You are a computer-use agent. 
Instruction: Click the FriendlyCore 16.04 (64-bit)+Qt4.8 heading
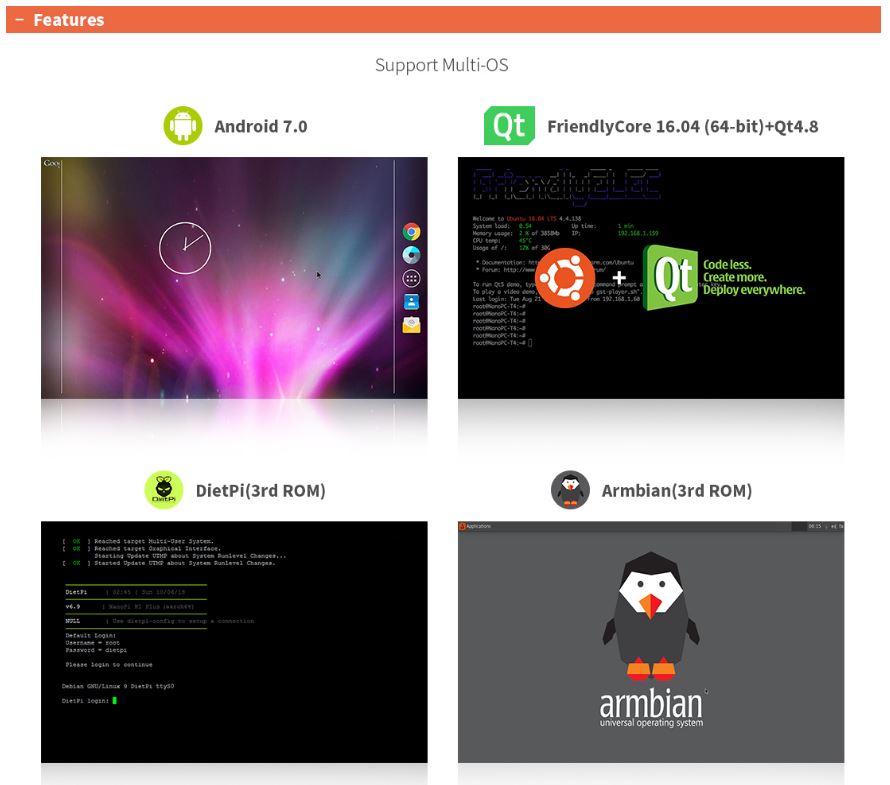pos(682,127)
